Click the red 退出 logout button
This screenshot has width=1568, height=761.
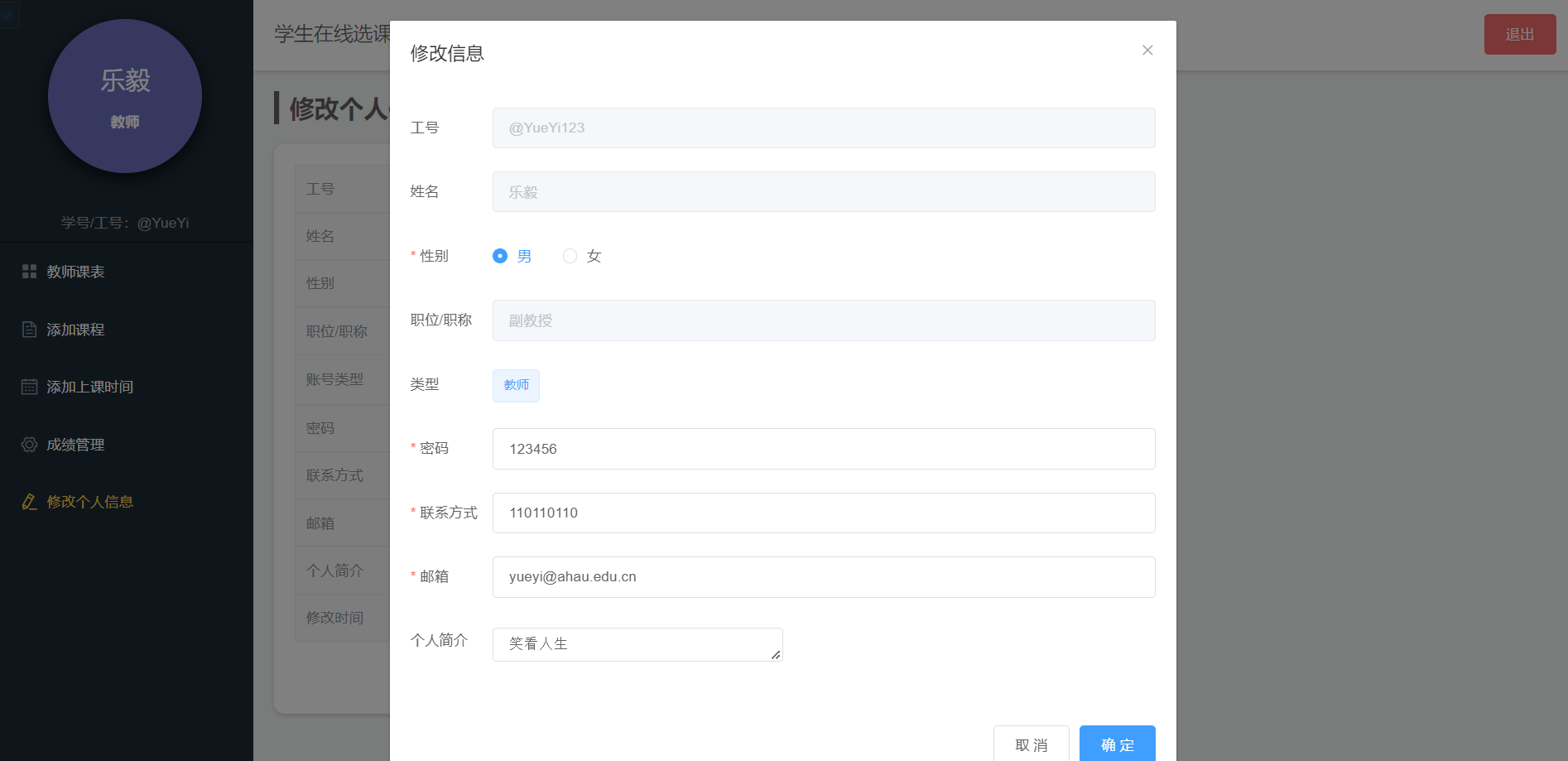pos(1520,34)
